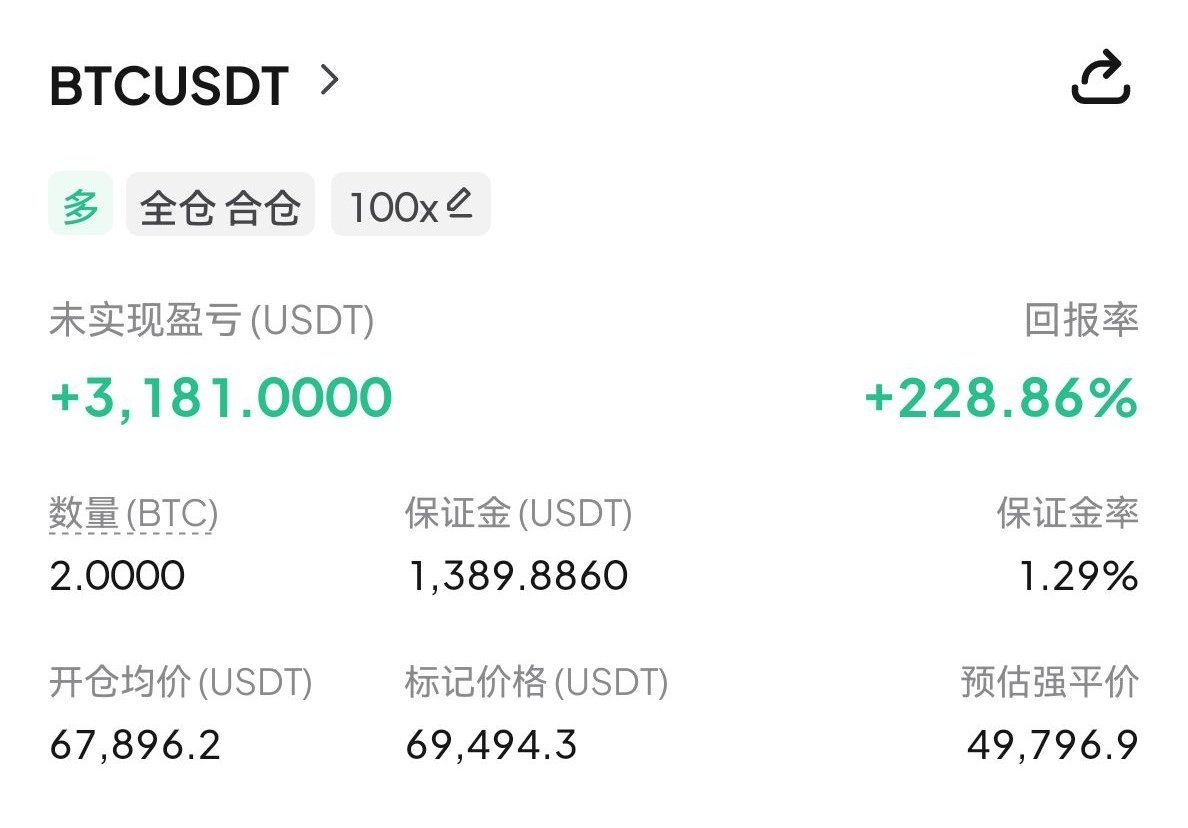Open BTCUSDT pair via chevron arrow

click(329, 80)
